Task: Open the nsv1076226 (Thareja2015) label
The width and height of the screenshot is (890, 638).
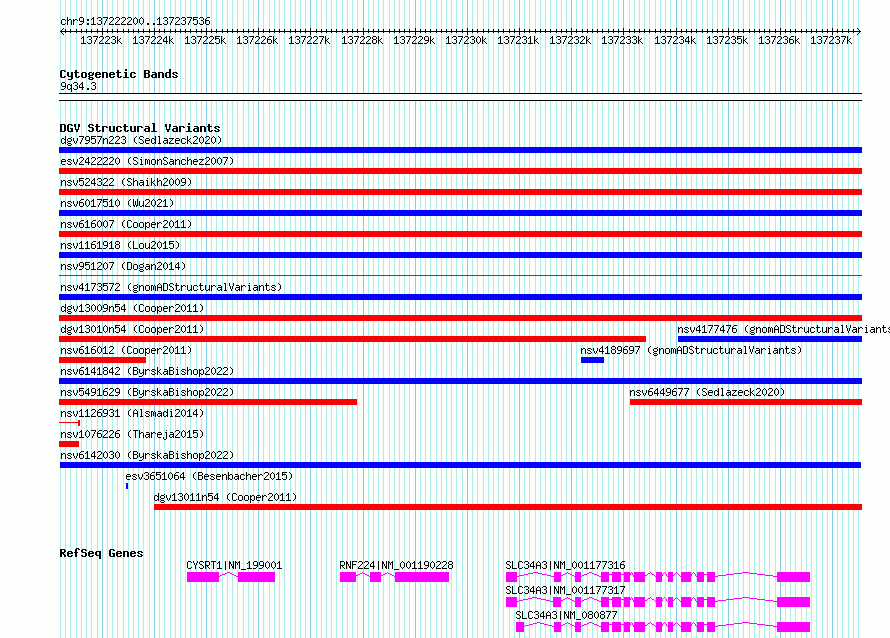Action: point(132,434)
